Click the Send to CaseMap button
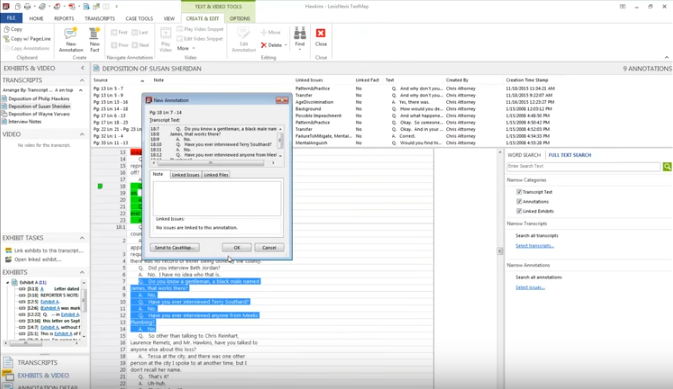The height and width of the screenshot is (389, 673). point(174,248)
